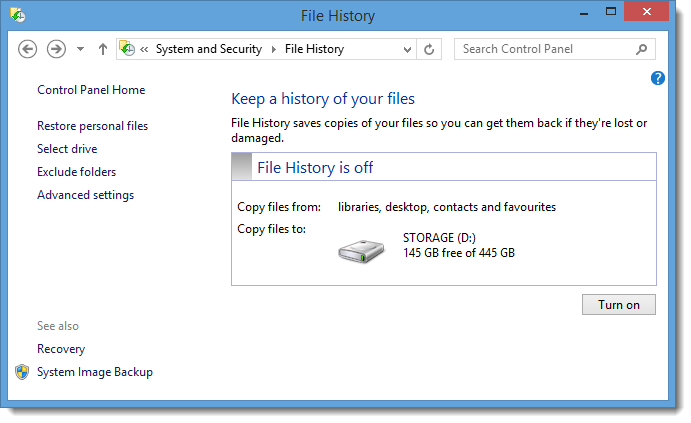The image size is (691, 423).
Task: Close the File History window
Action: 646,12
